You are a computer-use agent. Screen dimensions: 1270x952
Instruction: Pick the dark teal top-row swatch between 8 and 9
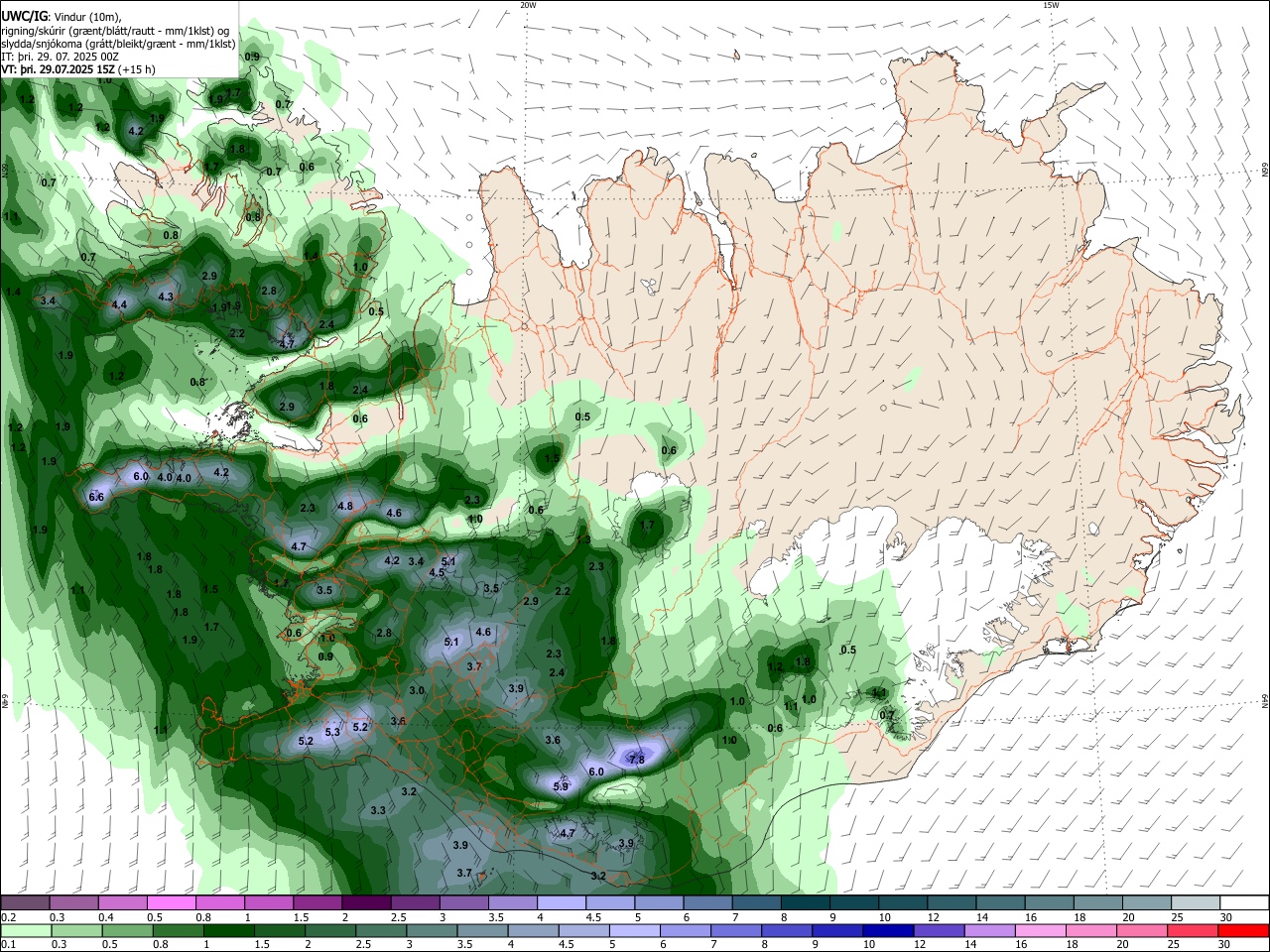coord(806,902)
